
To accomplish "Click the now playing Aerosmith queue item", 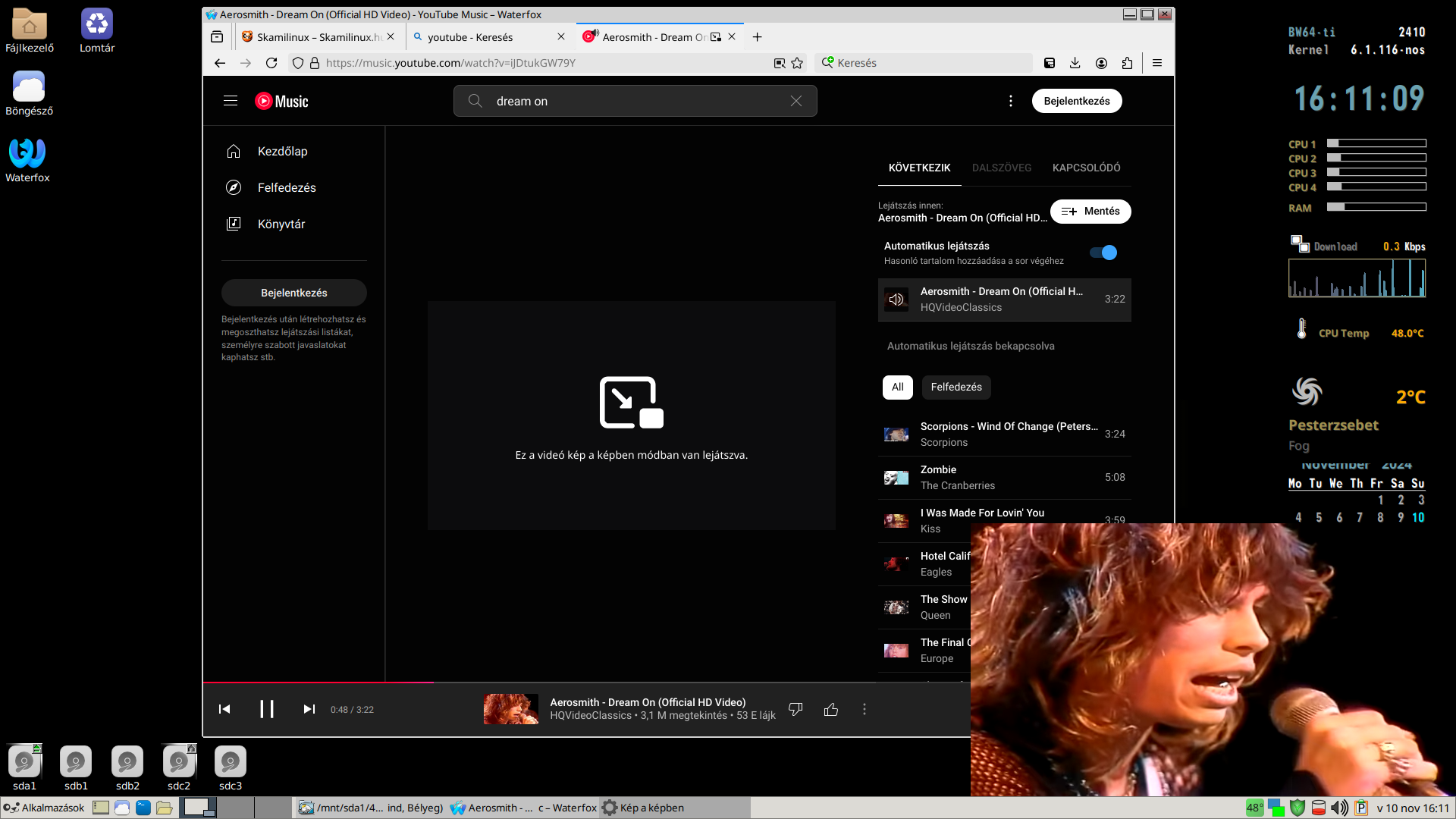I will (1004, 300).
